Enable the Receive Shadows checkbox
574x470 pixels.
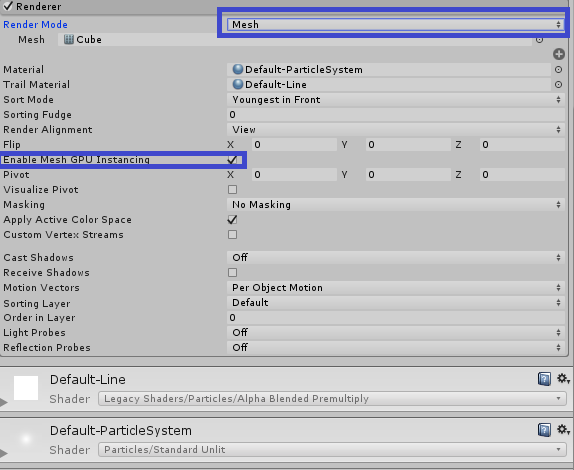tap(232, 273)
